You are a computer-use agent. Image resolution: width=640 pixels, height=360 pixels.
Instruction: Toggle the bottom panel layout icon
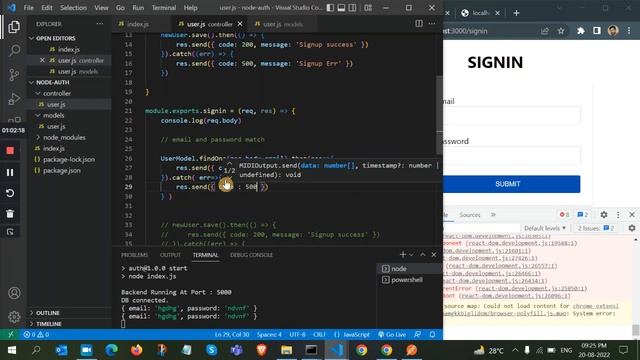click(341, 8)
